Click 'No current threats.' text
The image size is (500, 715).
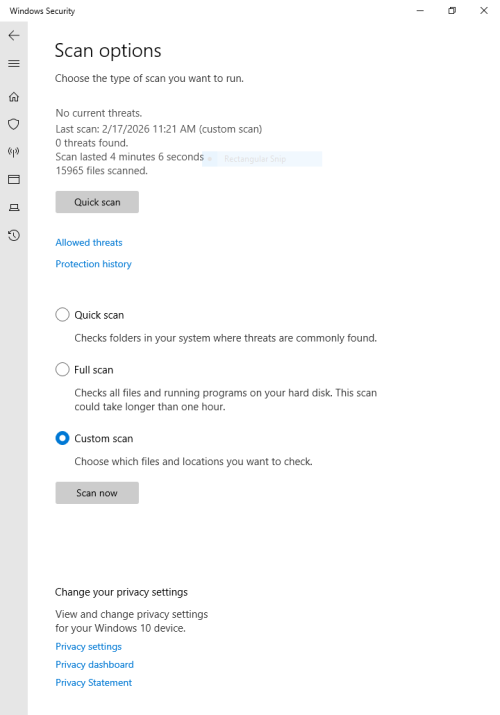click(98, 113)
